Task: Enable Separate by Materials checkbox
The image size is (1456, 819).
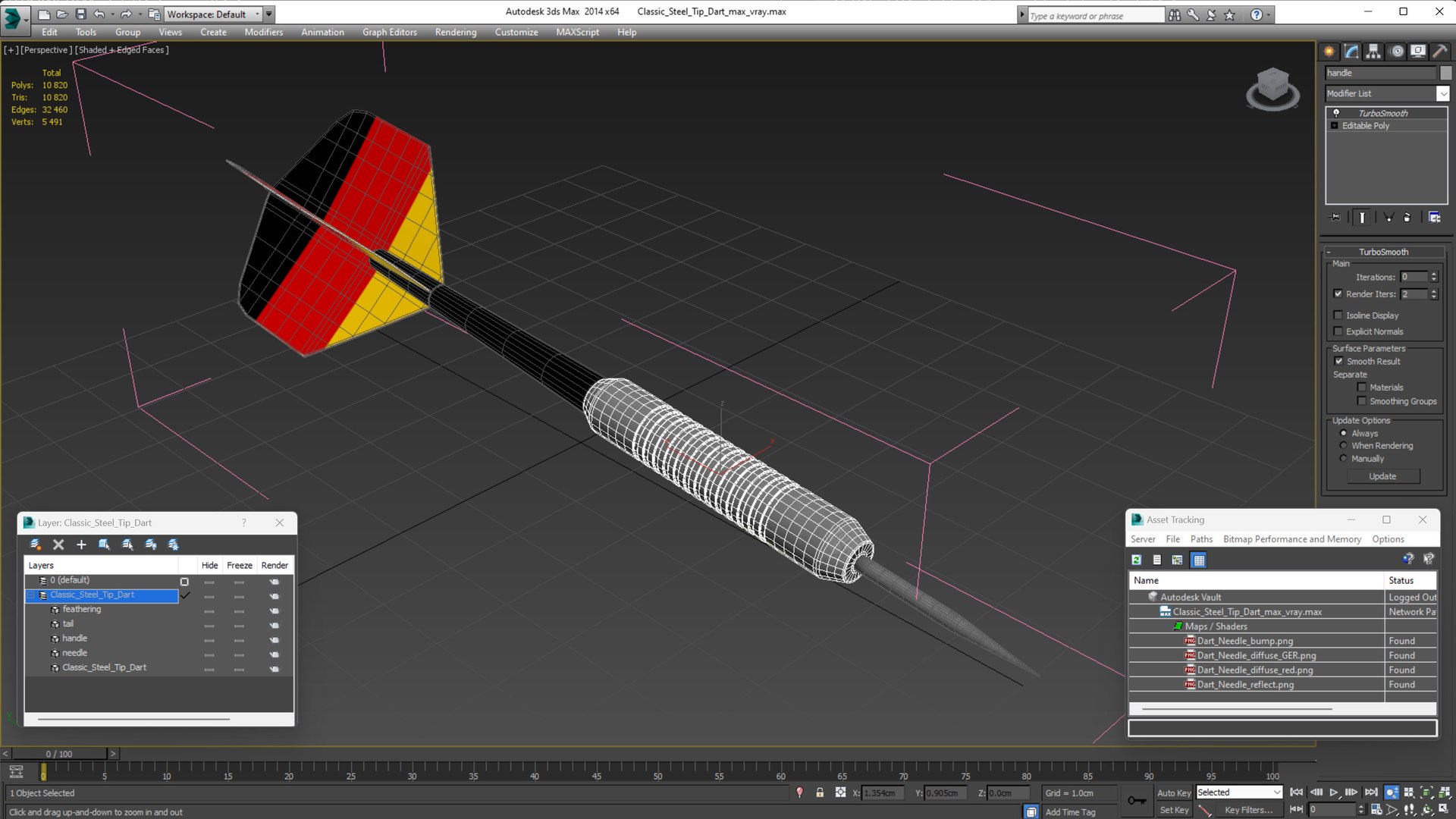Action: [1361, 387]
